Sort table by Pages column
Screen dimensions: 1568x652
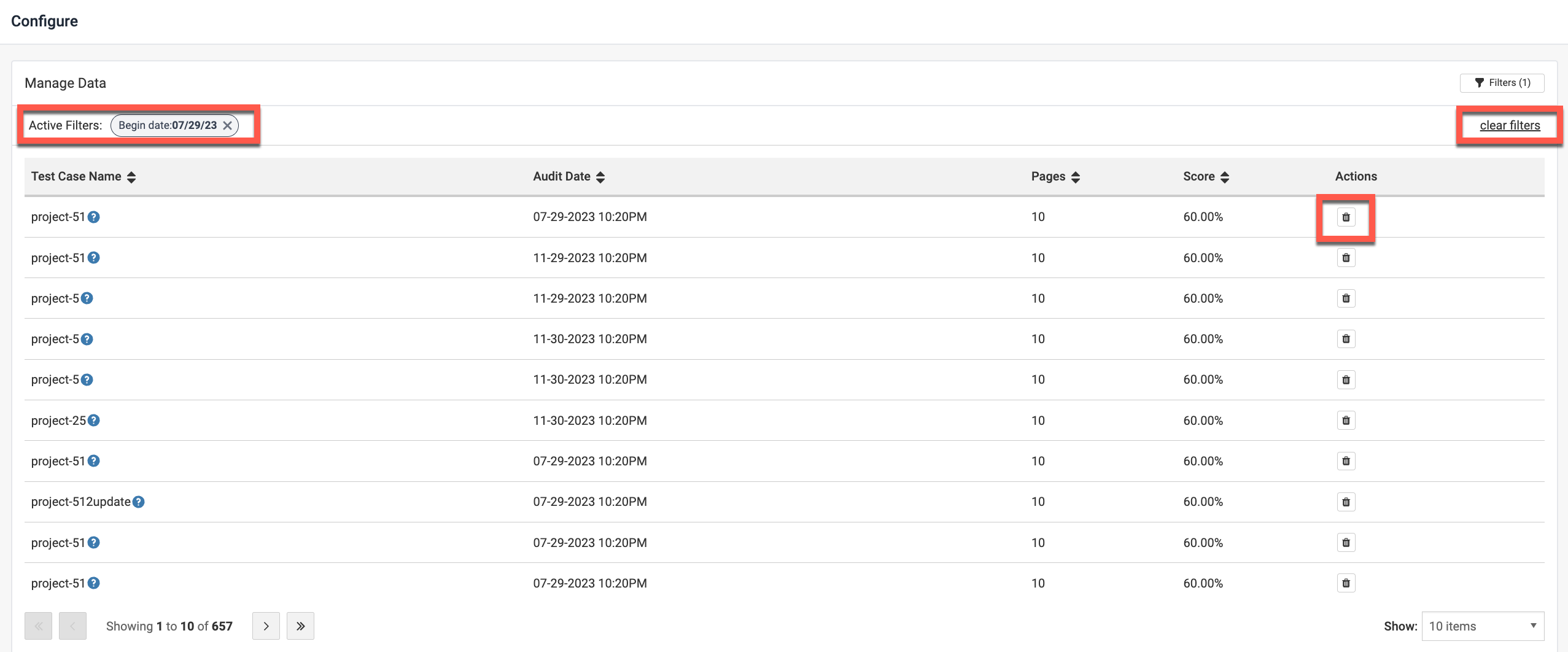pos(1076,177)
